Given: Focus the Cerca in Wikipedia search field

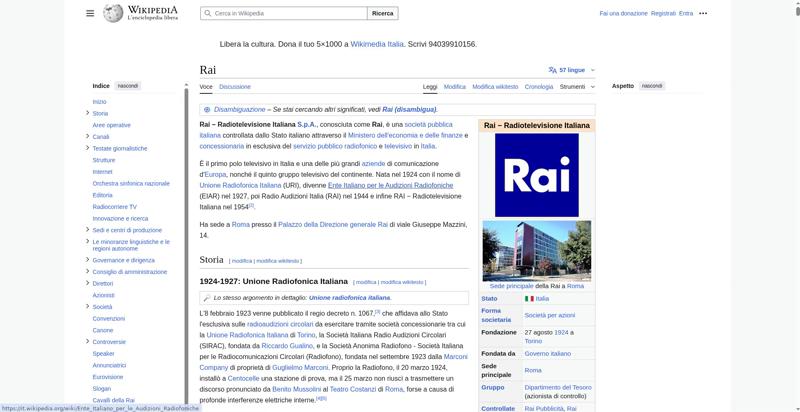Looking at the screenshot, I should [284, 13].
